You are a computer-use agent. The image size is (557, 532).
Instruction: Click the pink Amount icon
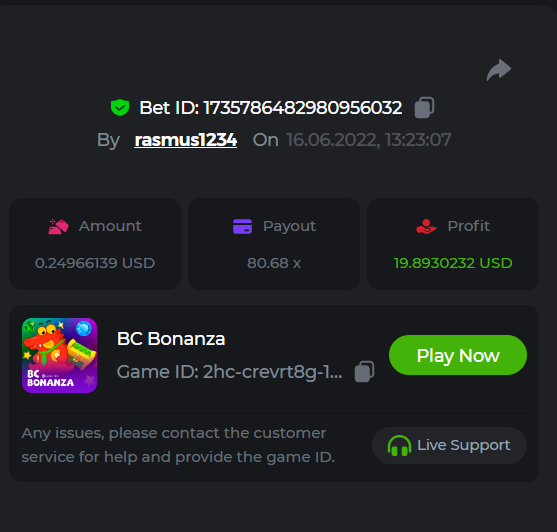pos(58,226)
